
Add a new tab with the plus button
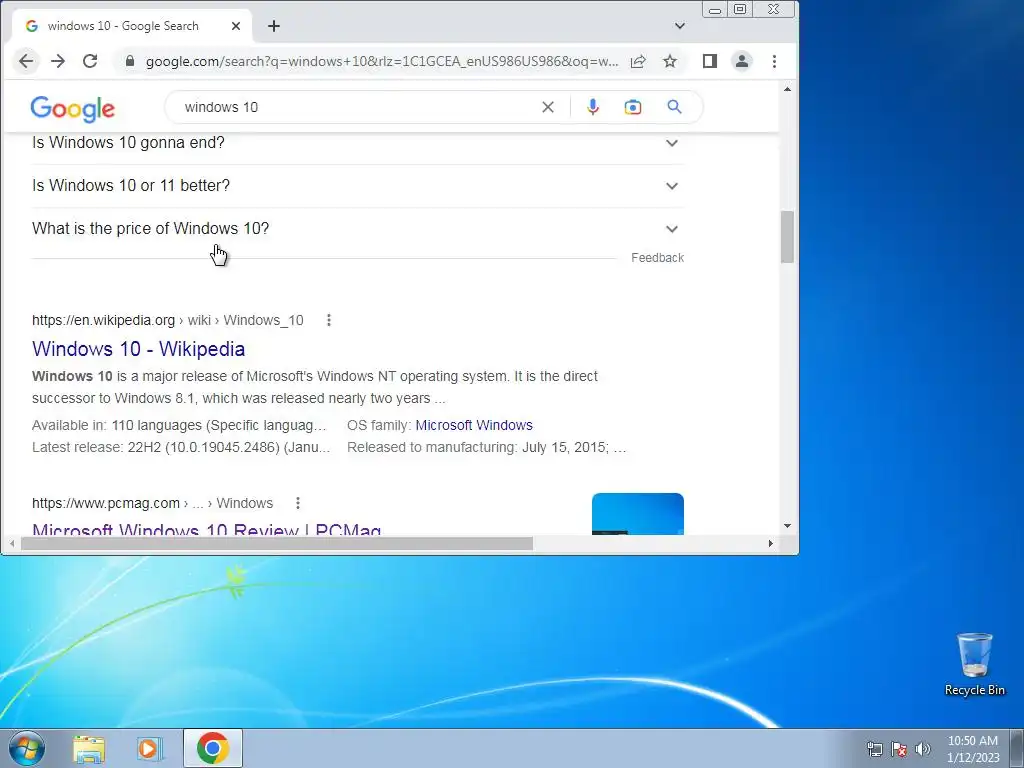(274, 26)
